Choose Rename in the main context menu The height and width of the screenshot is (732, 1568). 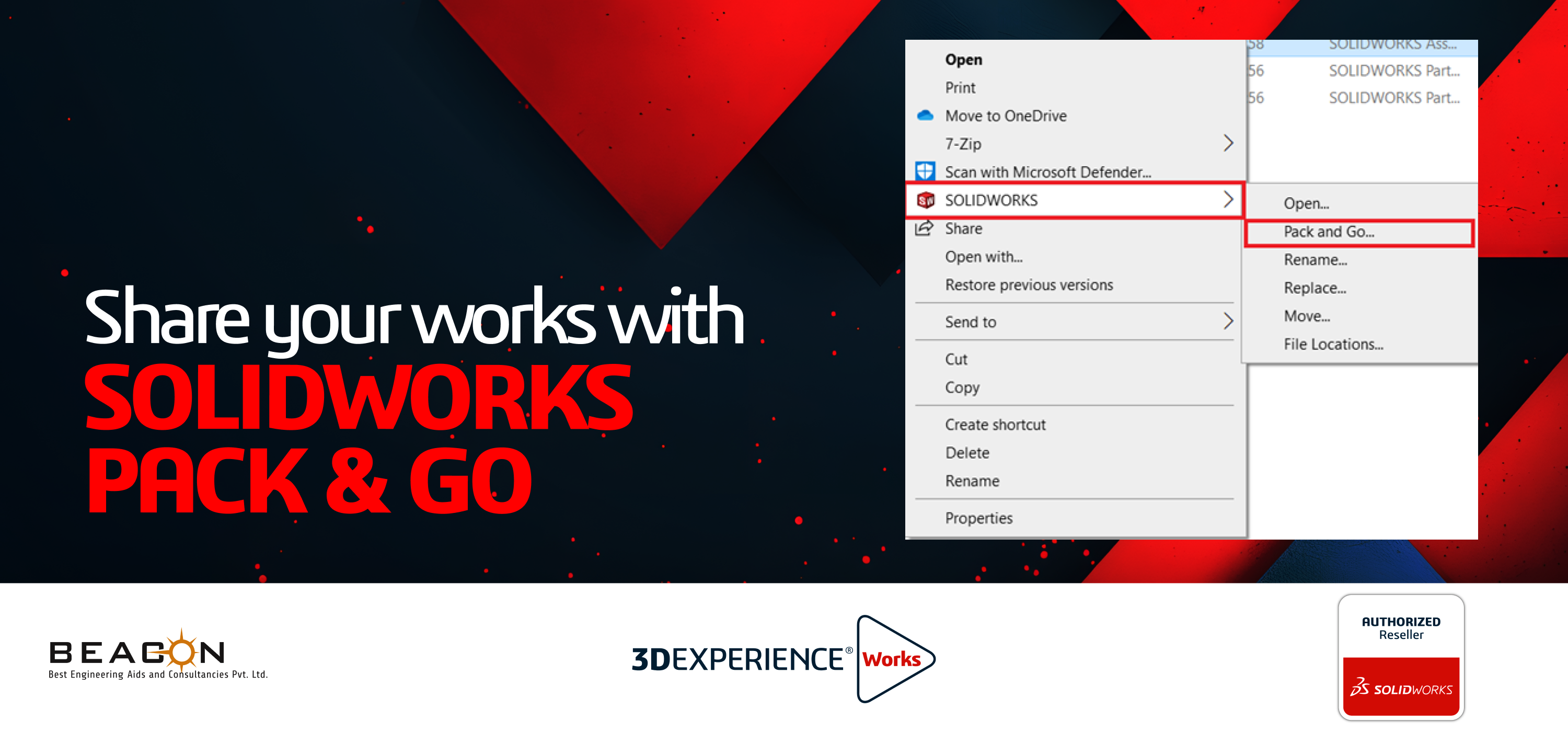(x=1075, y=481)
